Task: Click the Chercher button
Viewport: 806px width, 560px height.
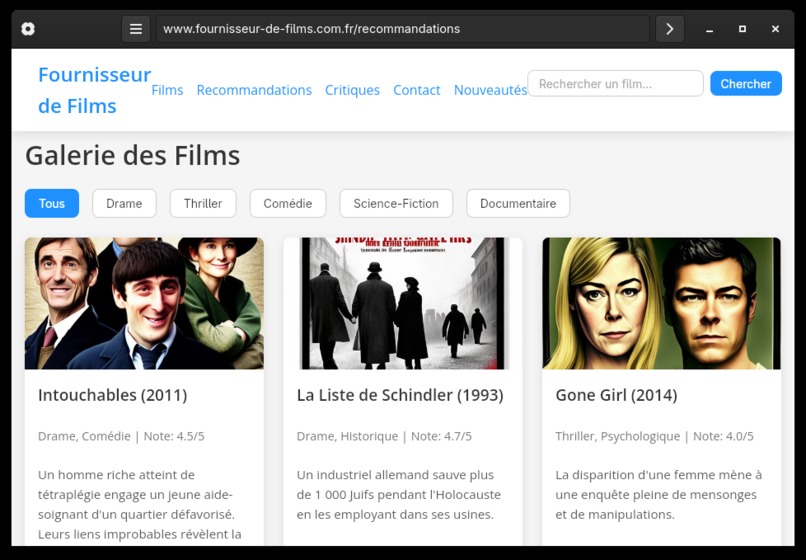Action: point(746,83)
